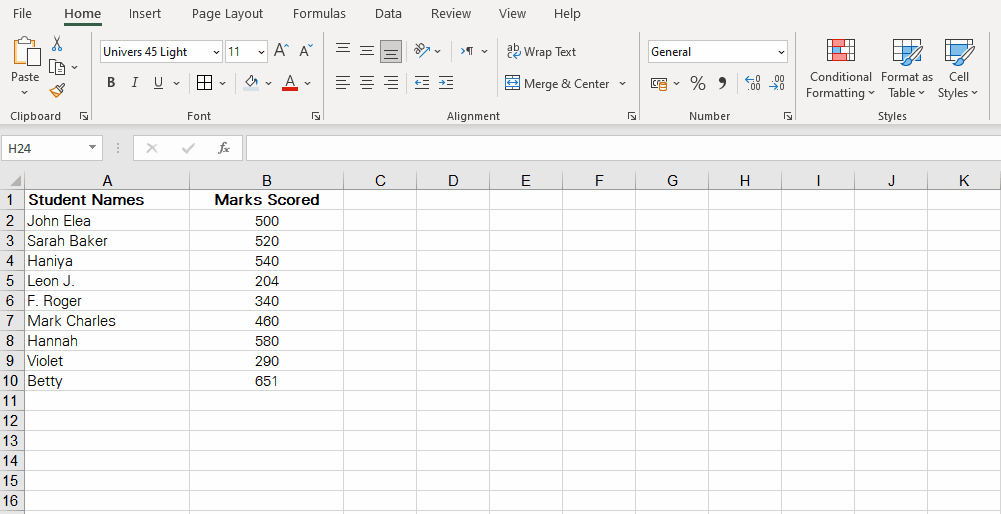Viewport: 1001px width, 514px height.
Task: Open the General number format dropdown
Action: 781,52
